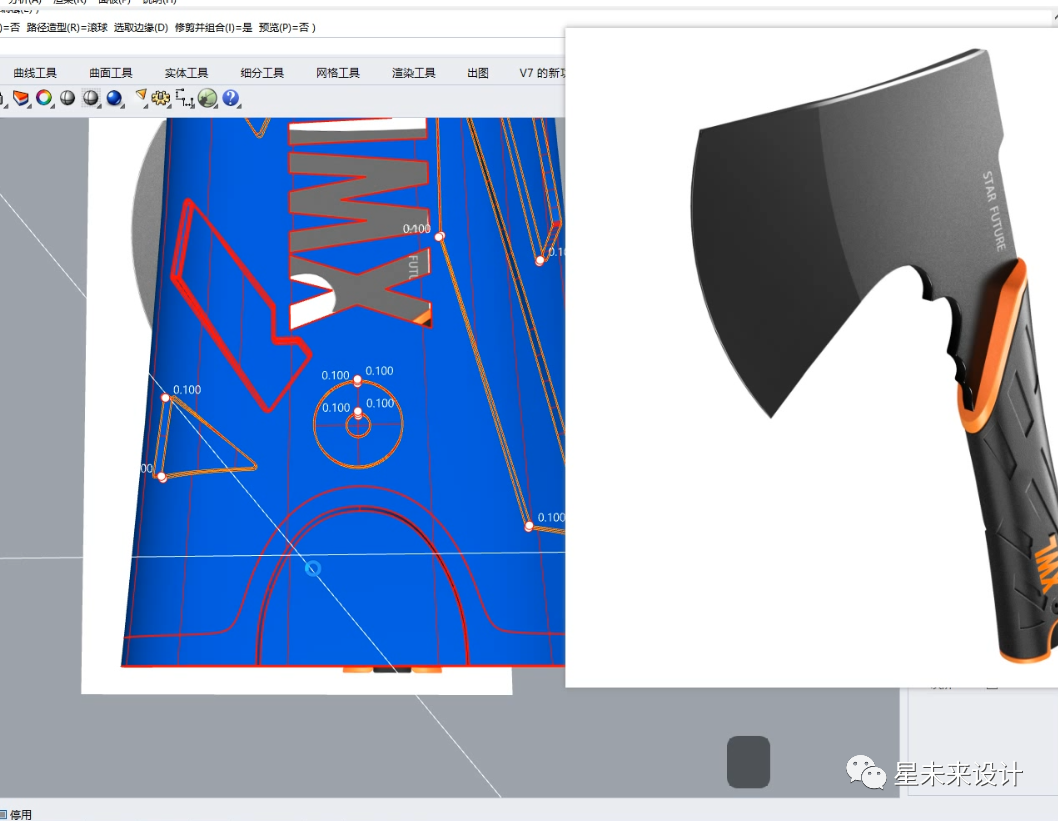Launch the green round Grasshopper icon
The width and height of the screenshot is (1058, 821).
point(207,98)
